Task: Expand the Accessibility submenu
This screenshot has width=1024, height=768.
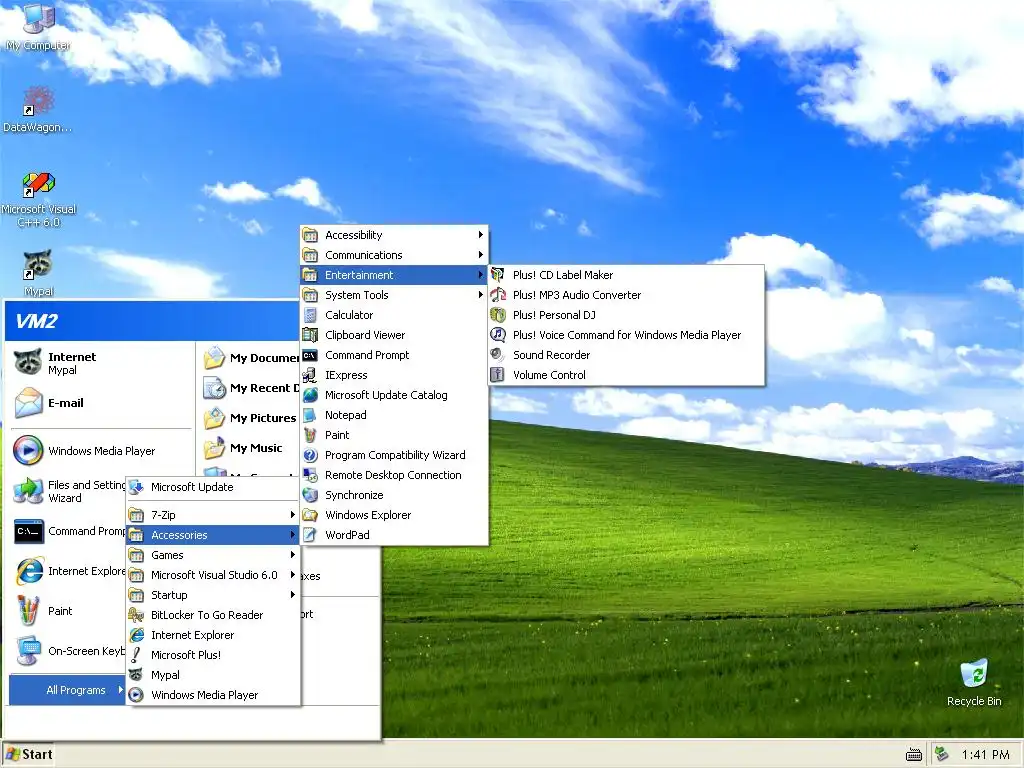Action: 394,235
